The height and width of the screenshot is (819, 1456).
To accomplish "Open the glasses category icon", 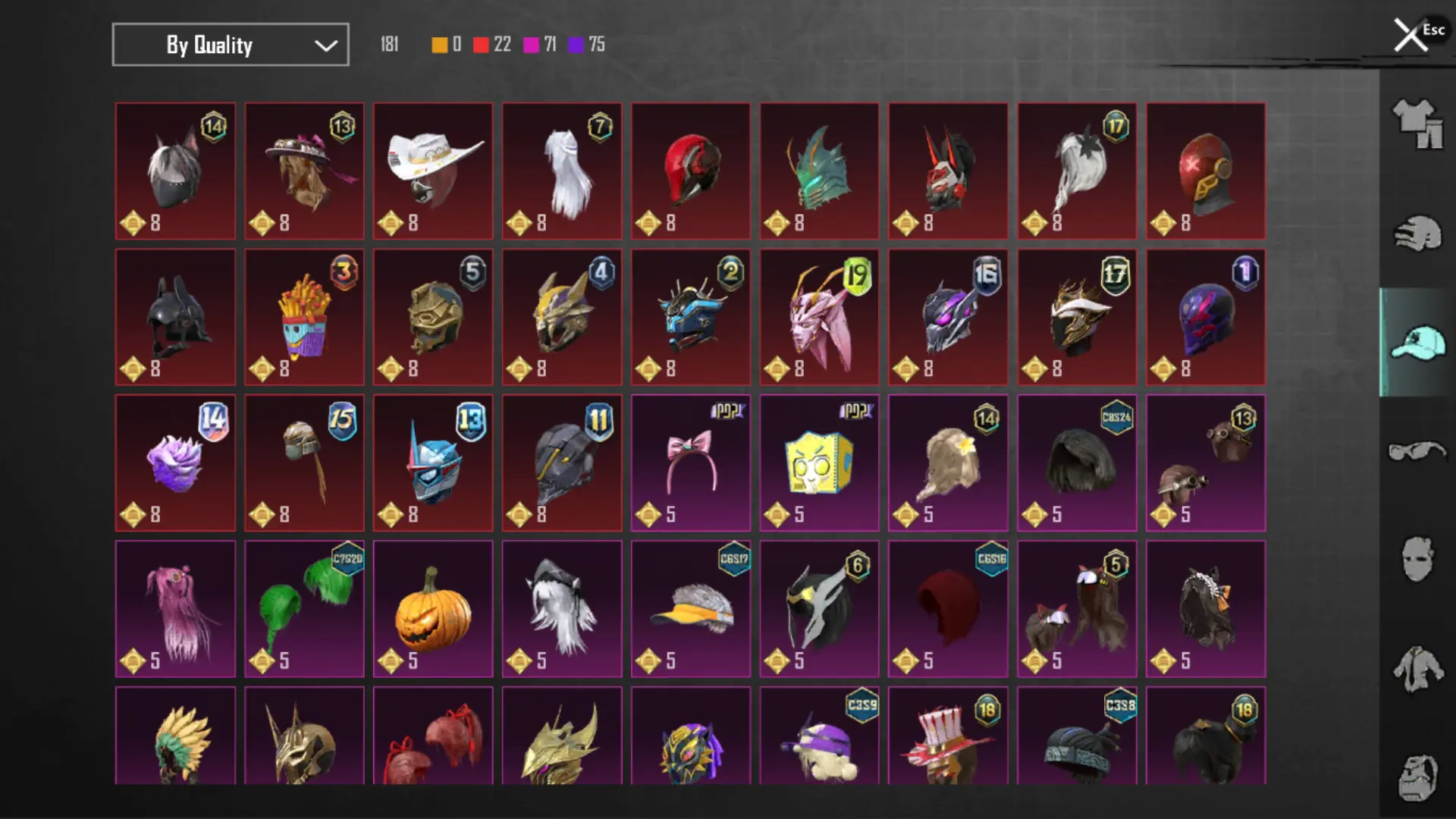I will tap(1417, 451).
